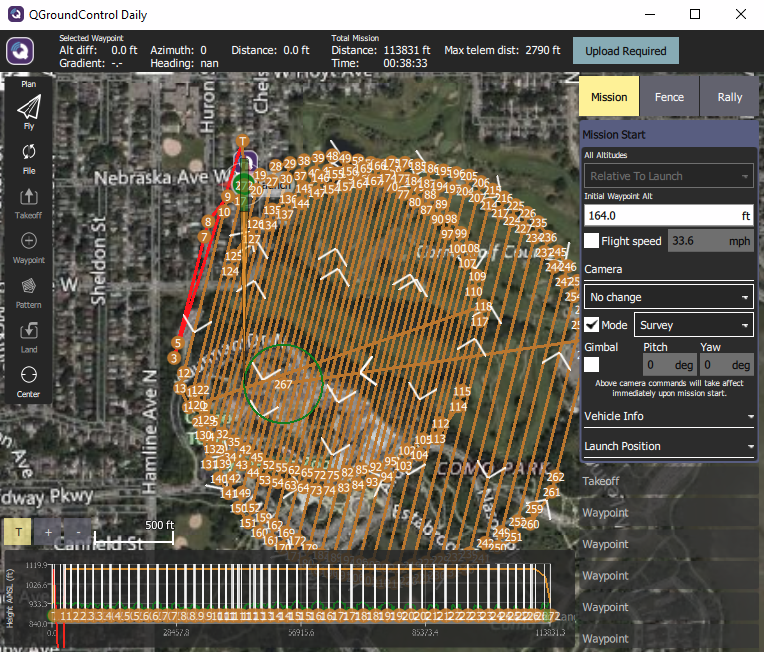Select the Mission Start header
This screenshot has width=764, height=652.
[x=668, y=134]
